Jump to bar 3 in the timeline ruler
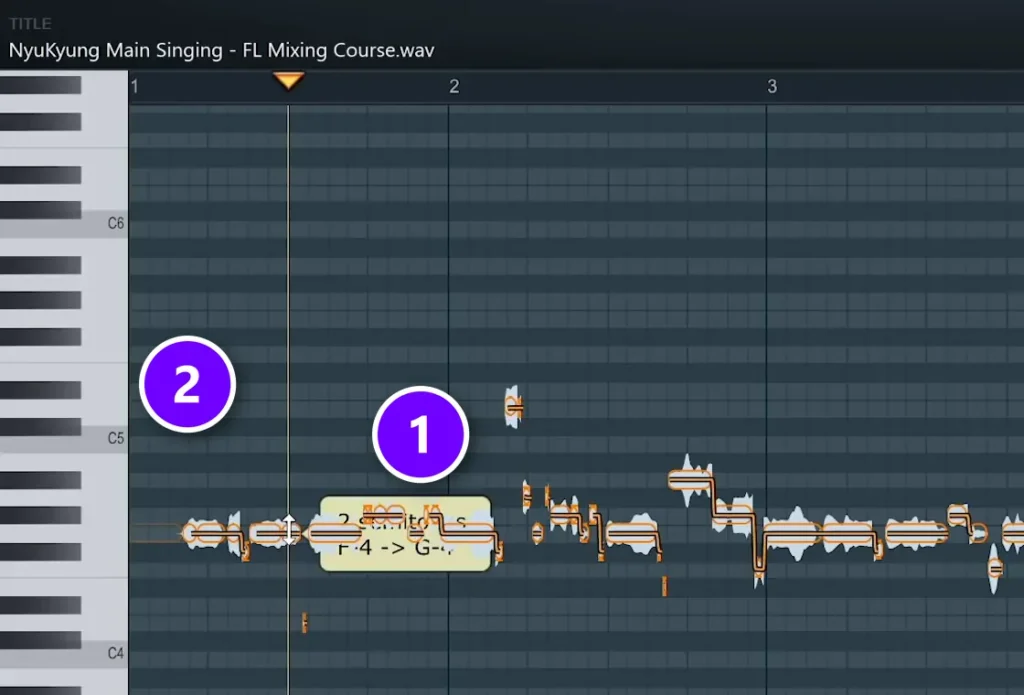This screenshot has width=1024, height=695. pyautogui.click(x=772, y=86)
